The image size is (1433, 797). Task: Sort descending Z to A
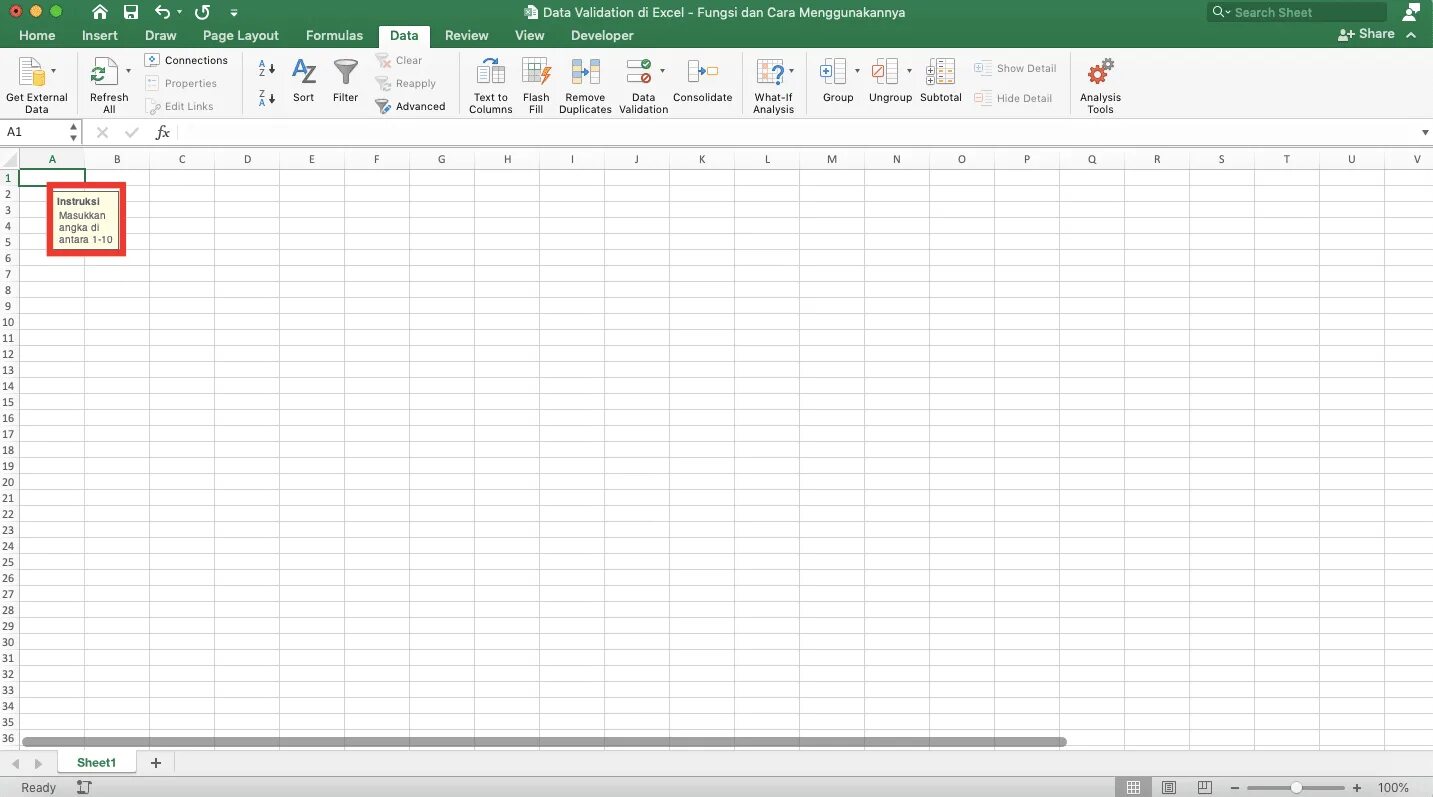pyautogui.click(x=267, y=97)
